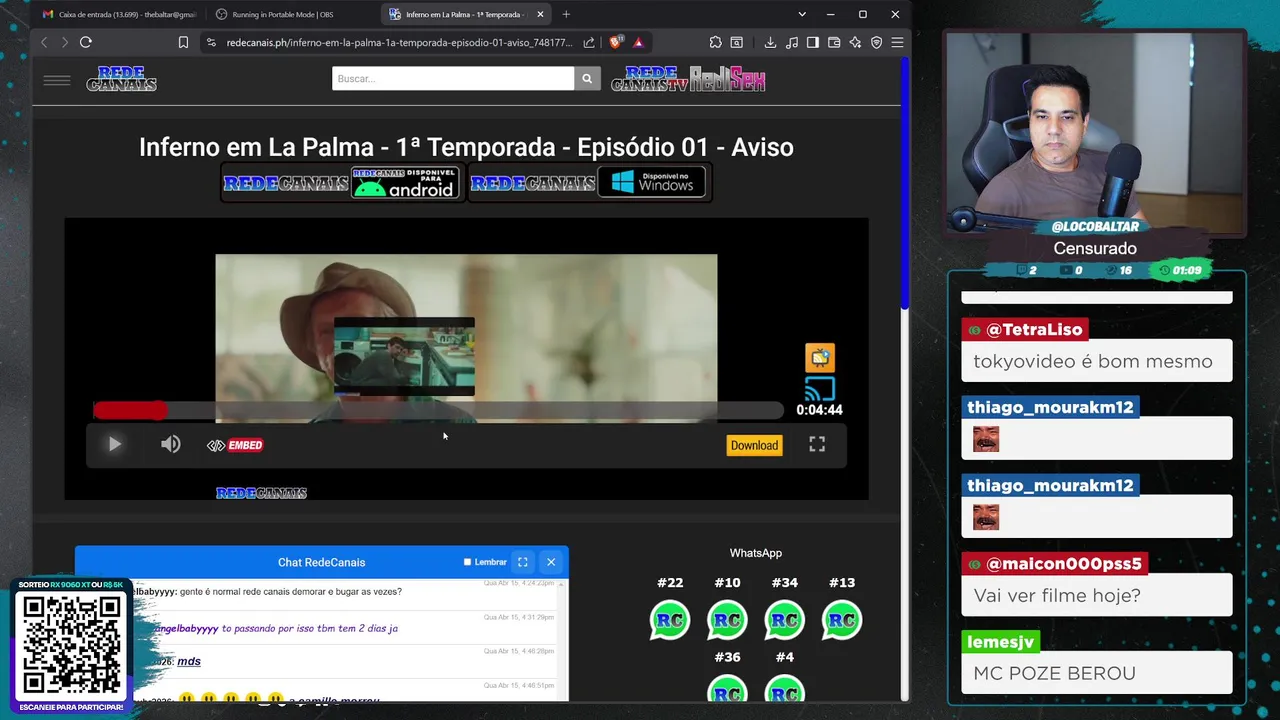Click the chat panel scrollbar
Screen dimensions: 1280x720
pos(563,638)
